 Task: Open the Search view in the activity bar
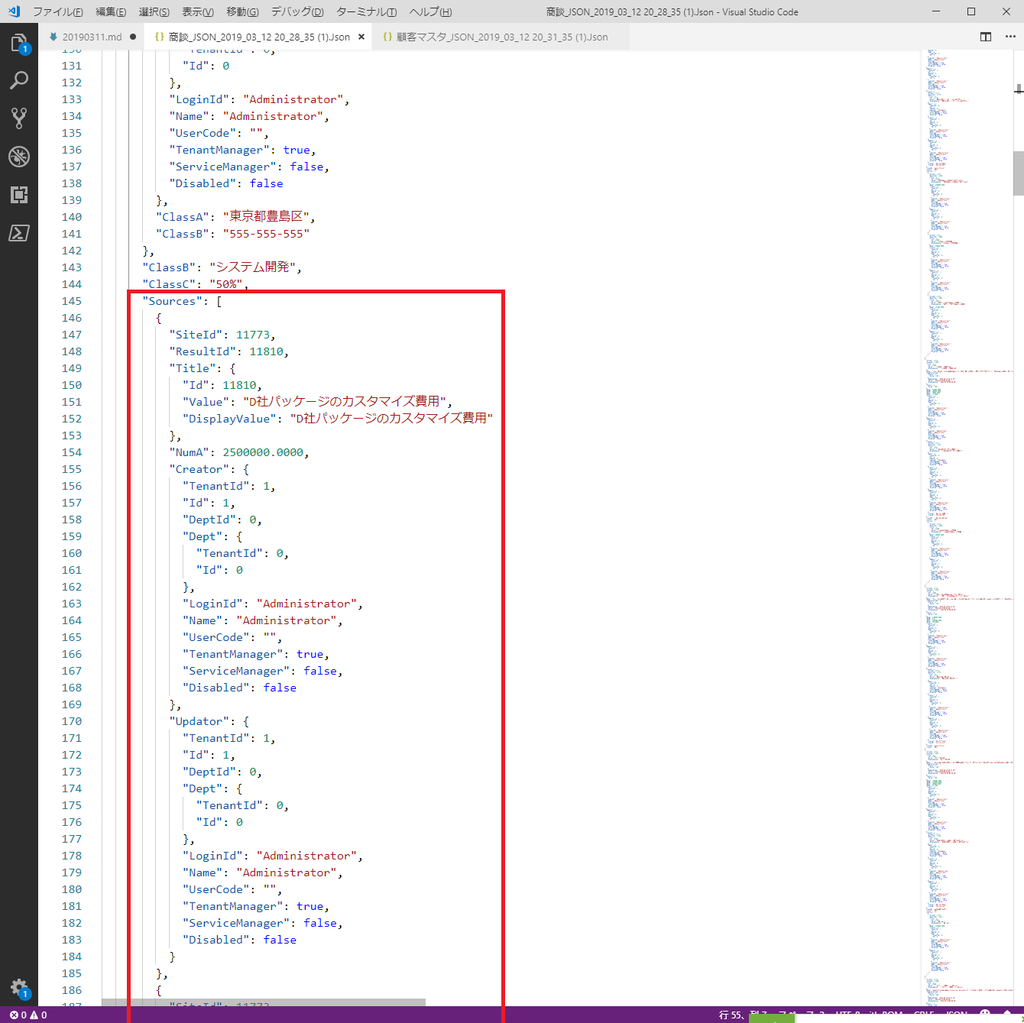(19, 80)
